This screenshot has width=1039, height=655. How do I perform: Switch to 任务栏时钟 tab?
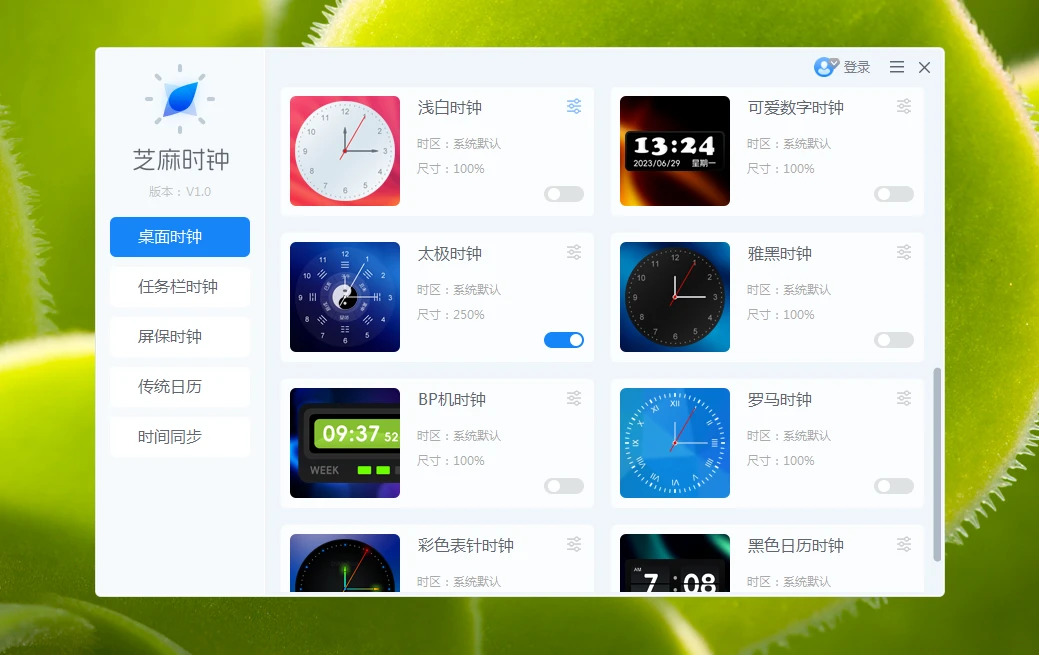coord(180,287)
